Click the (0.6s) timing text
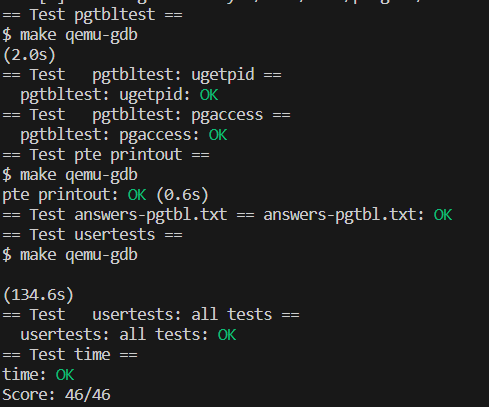Viewport: 489px width, 407px height. pyautogui.click(x=182, y=195)
